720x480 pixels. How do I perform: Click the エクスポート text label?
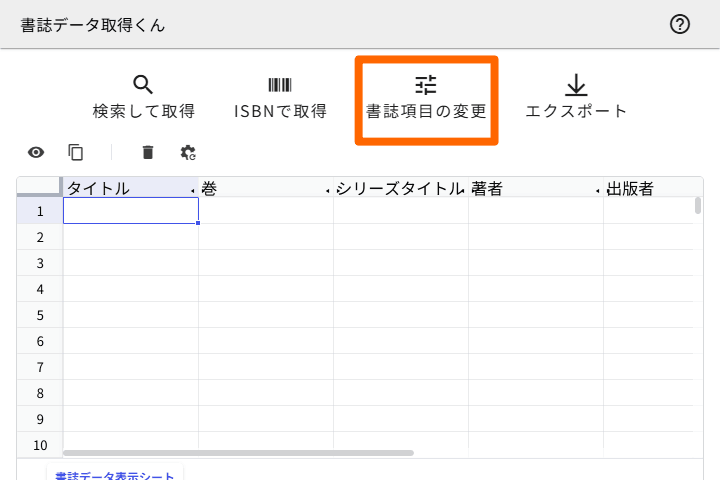[x=576, y=111]
